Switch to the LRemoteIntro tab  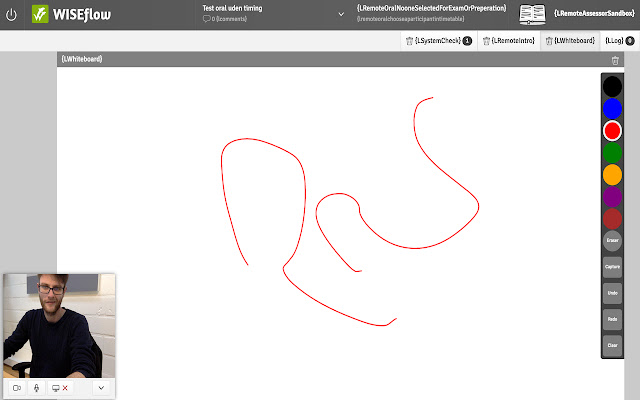coord(509,41)
